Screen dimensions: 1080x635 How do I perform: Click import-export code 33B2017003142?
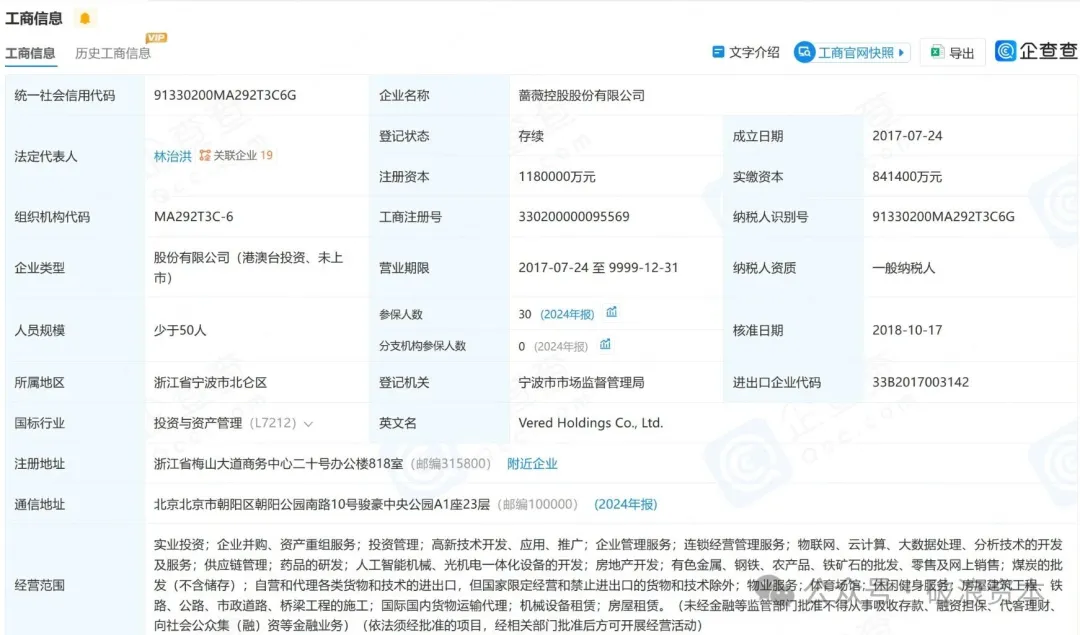[920, 382]
